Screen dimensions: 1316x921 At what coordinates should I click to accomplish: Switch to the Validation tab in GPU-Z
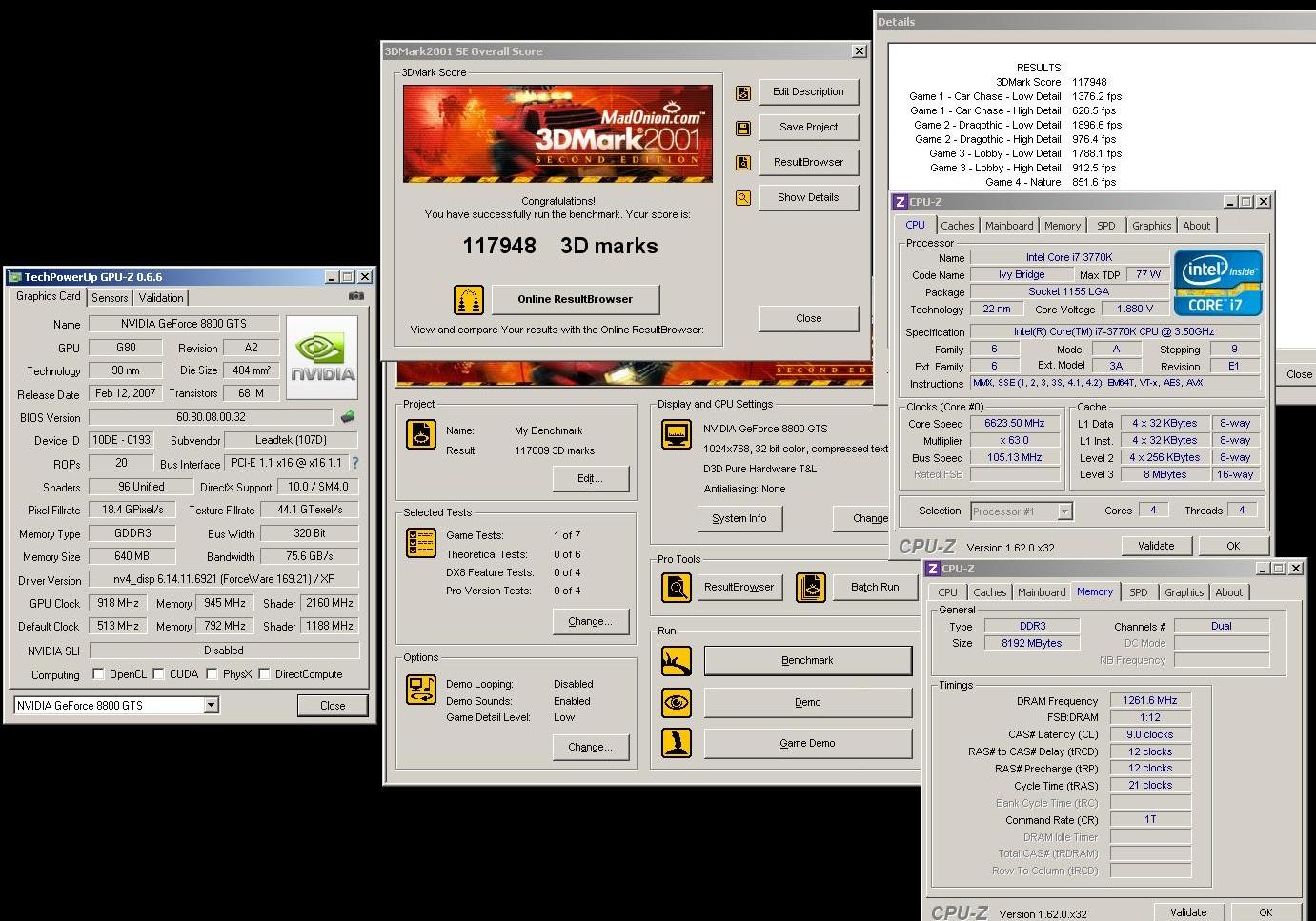pyautogui.click(x=161, y=298)
